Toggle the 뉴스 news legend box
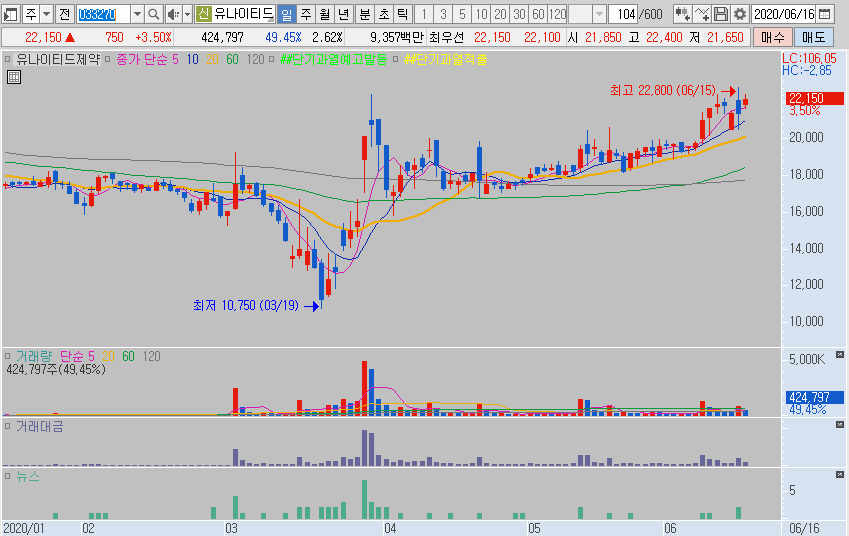 (8, 476)
